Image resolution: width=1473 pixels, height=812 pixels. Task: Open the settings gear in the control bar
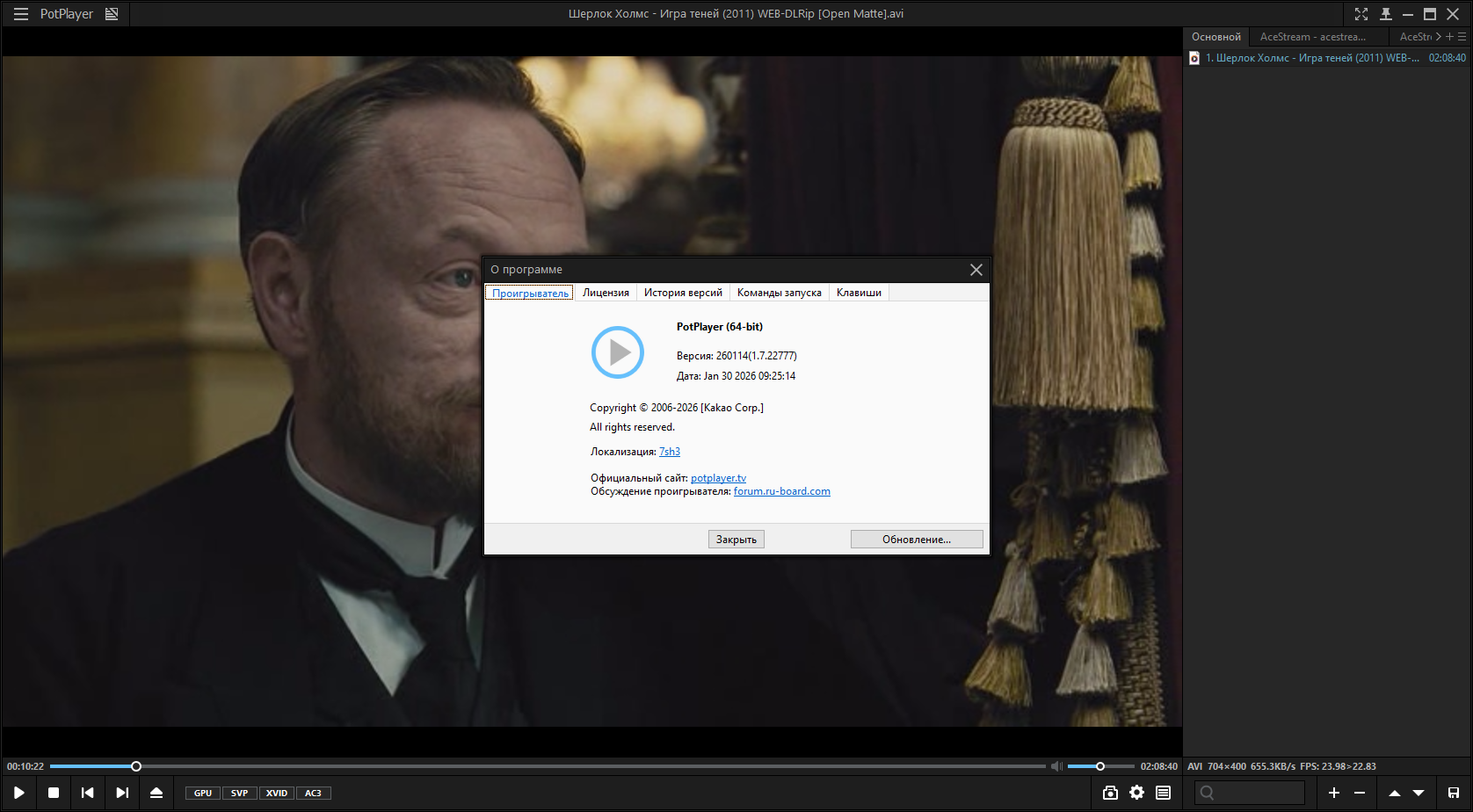(1136, 793)
